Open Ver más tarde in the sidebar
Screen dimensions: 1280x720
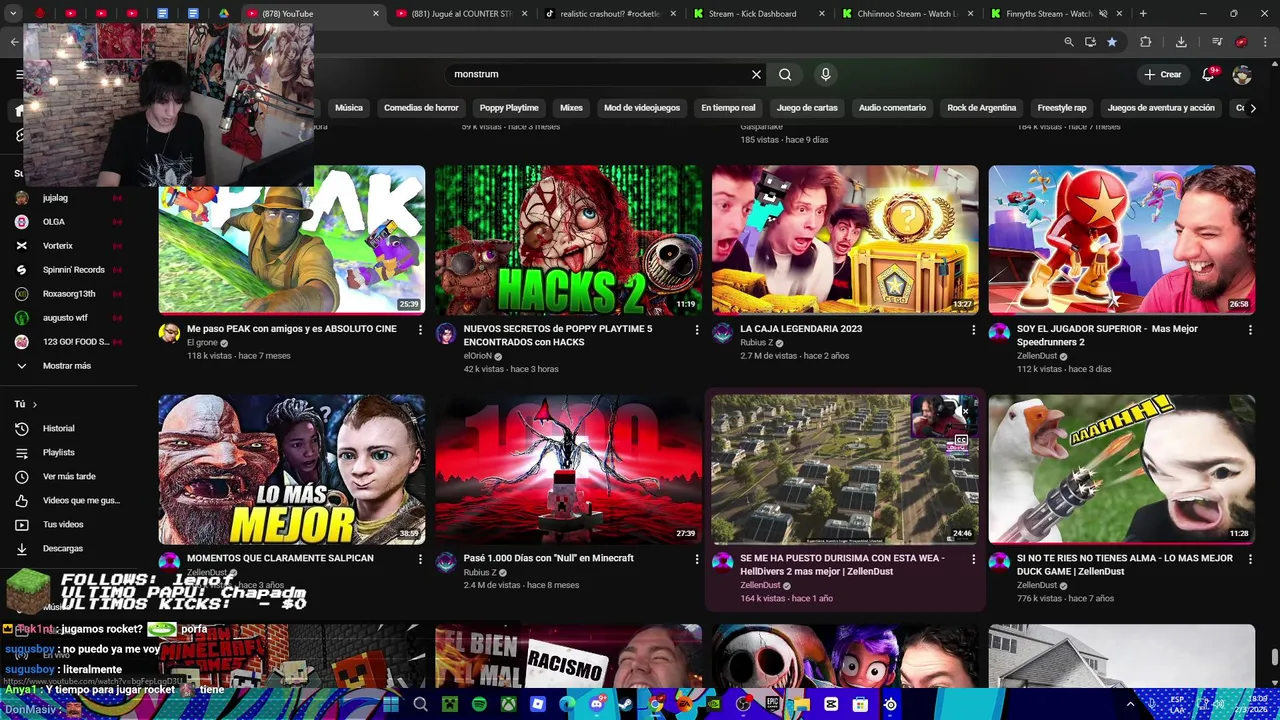(70, 477)
